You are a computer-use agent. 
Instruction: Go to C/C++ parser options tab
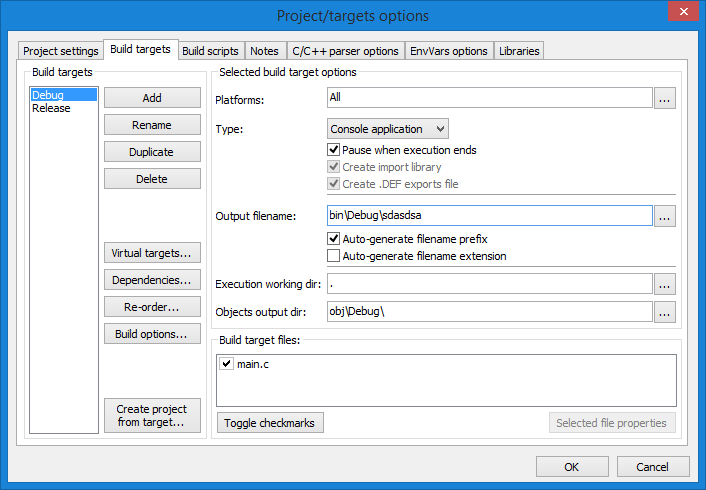coord(345,51)
